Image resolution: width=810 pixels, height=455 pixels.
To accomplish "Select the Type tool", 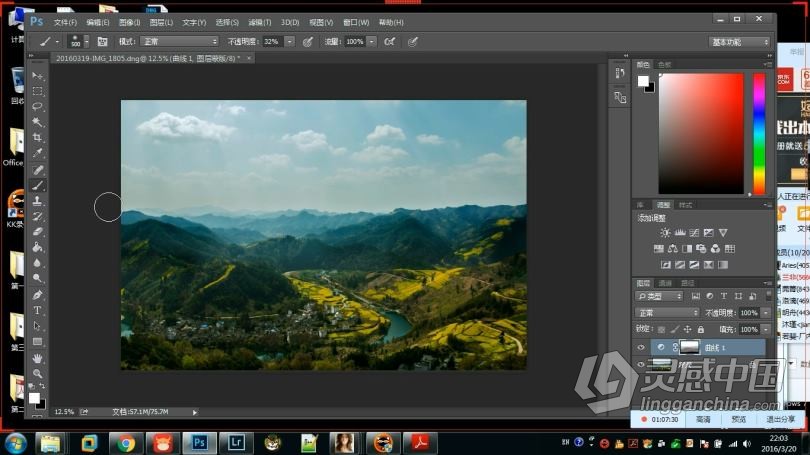I will click(38, 310).
